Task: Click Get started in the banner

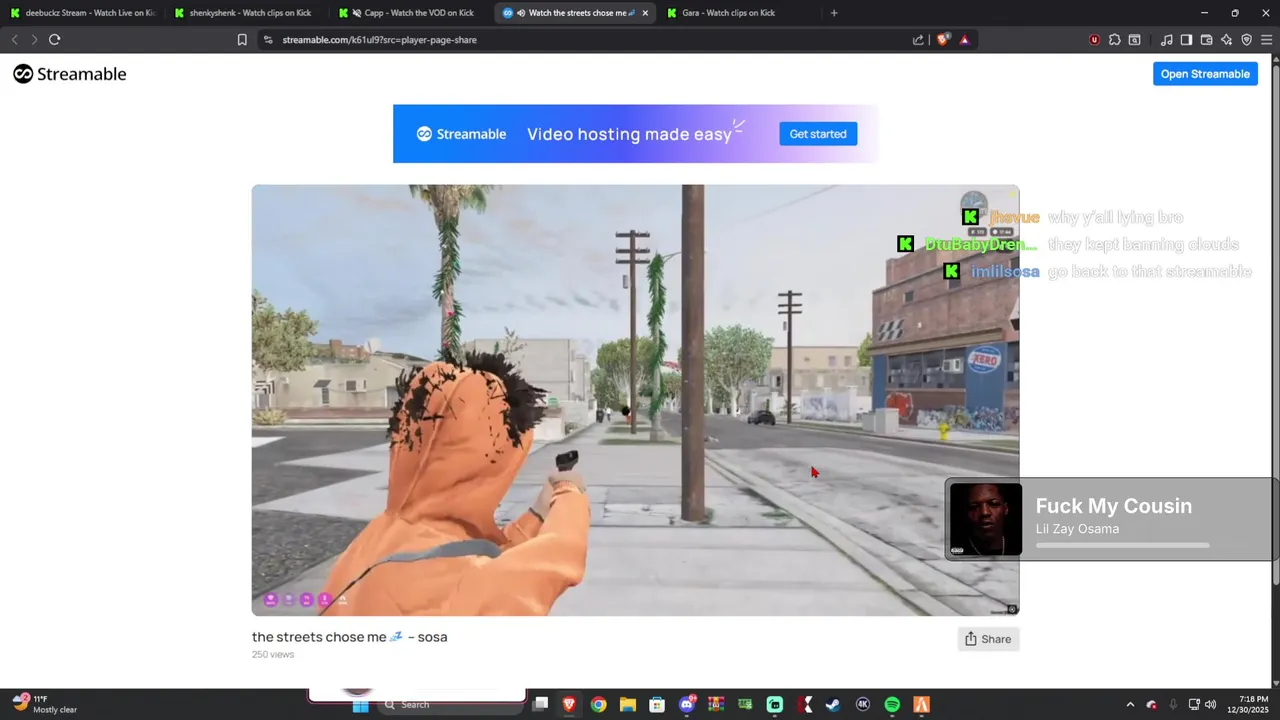Action: (x=818, y=134)
